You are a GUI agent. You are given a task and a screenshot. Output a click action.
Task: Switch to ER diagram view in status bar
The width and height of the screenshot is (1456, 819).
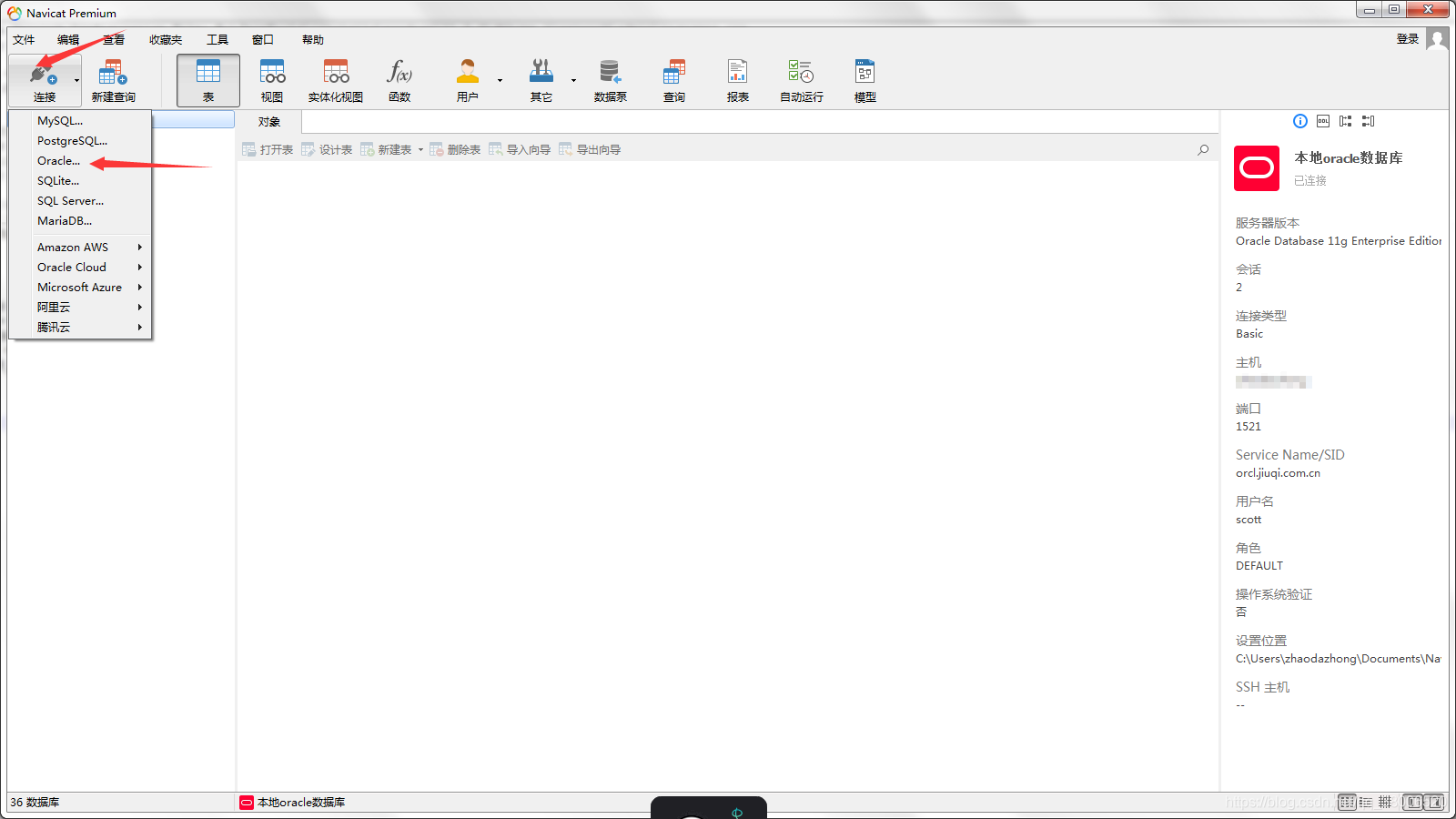point(1385,802)
